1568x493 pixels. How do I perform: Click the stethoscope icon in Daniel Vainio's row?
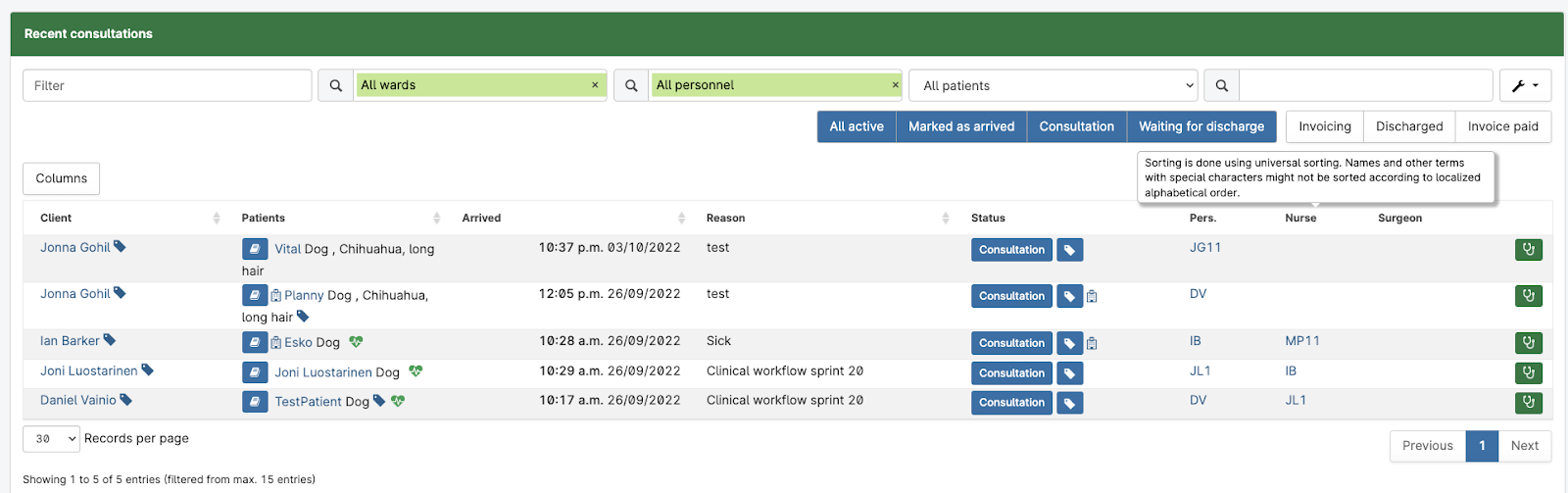click(1528, 403)
